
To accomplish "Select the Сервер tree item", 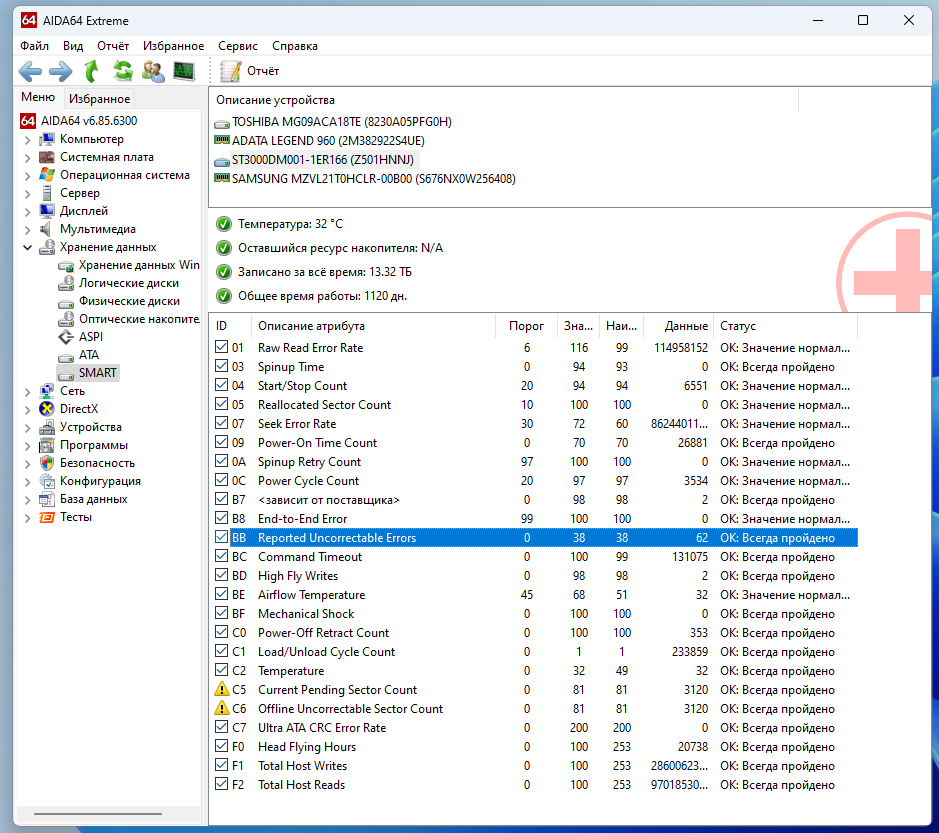I will (80, 193).
